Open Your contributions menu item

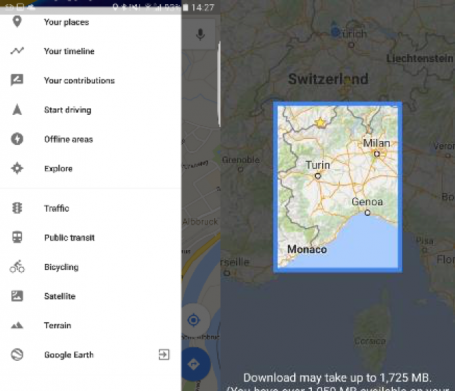(x=90, y=80)
